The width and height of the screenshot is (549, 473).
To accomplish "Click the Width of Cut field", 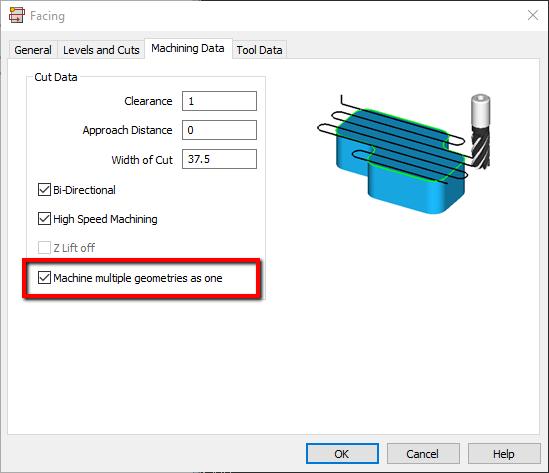I will click(220, 159).
